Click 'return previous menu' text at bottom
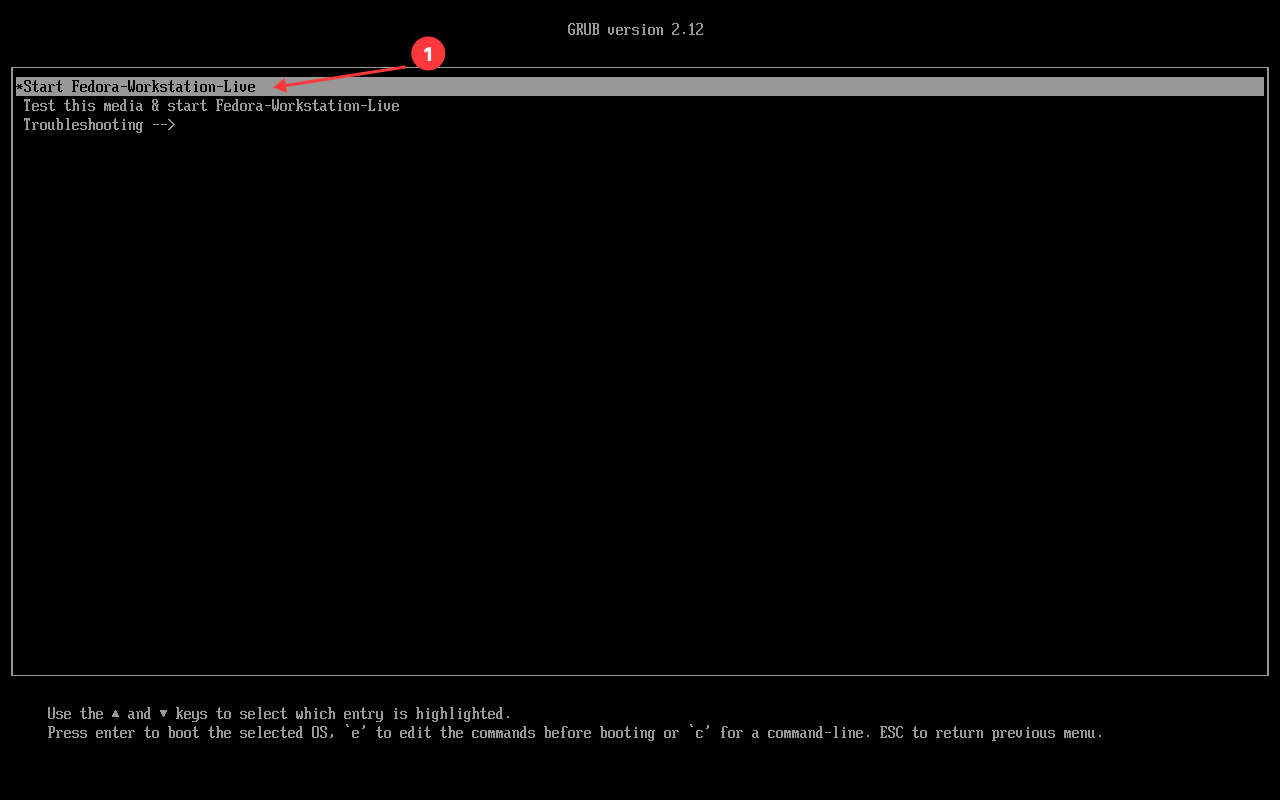 click(1015, 733)
